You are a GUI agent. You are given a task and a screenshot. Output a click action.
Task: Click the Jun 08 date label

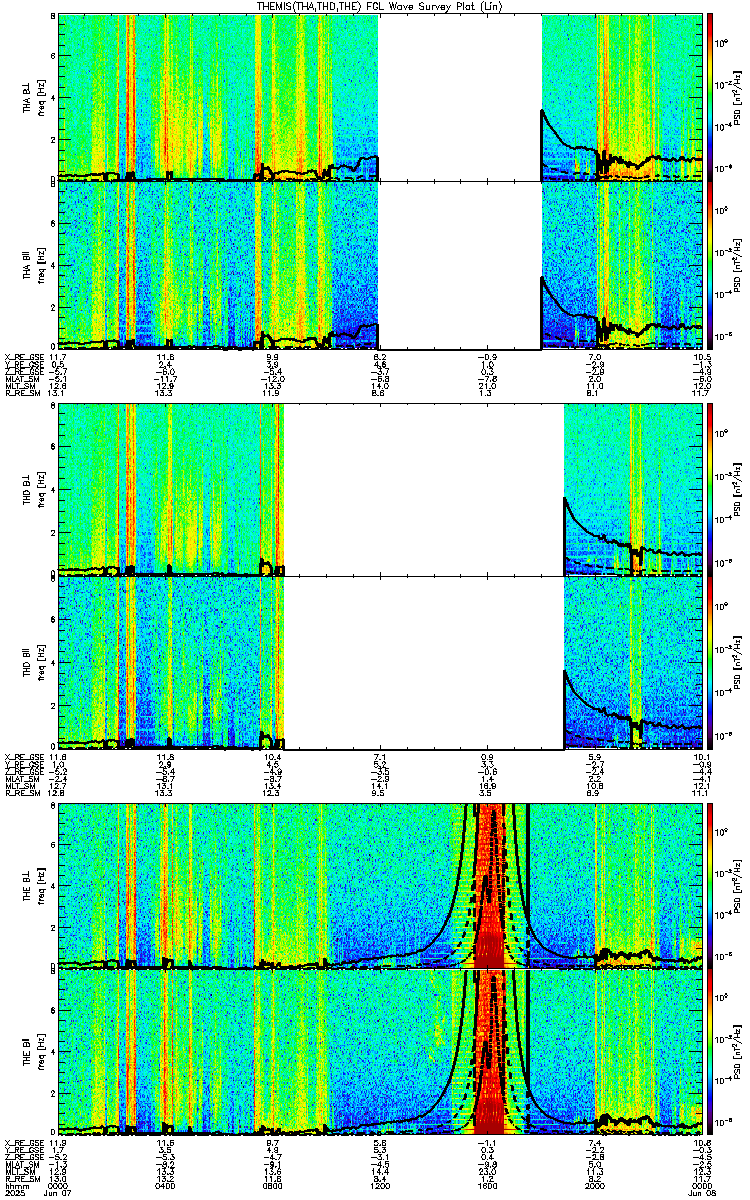(x=701, y=1194)
